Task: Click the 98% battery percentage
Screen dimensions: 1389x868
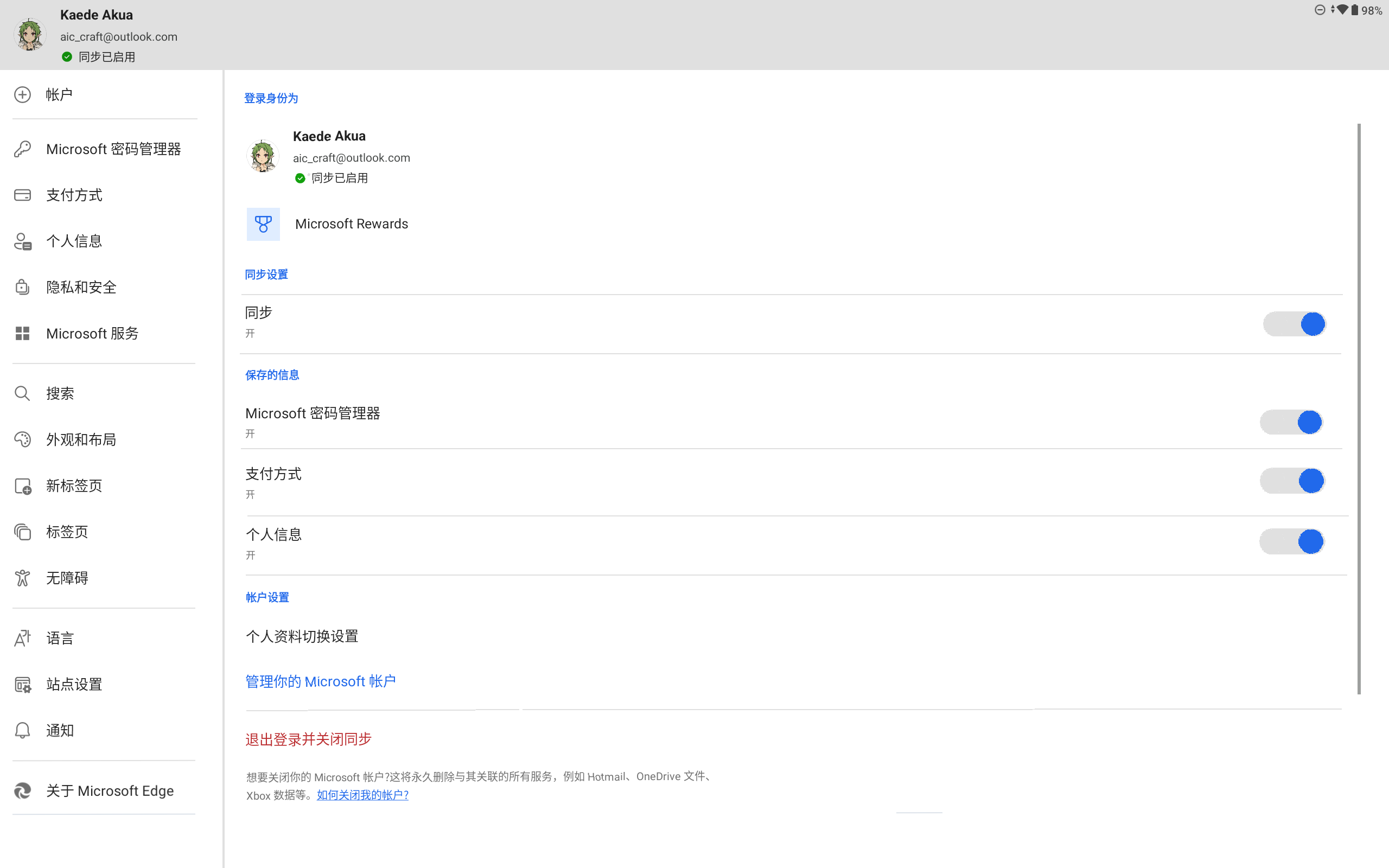Action: (1372, 10)
